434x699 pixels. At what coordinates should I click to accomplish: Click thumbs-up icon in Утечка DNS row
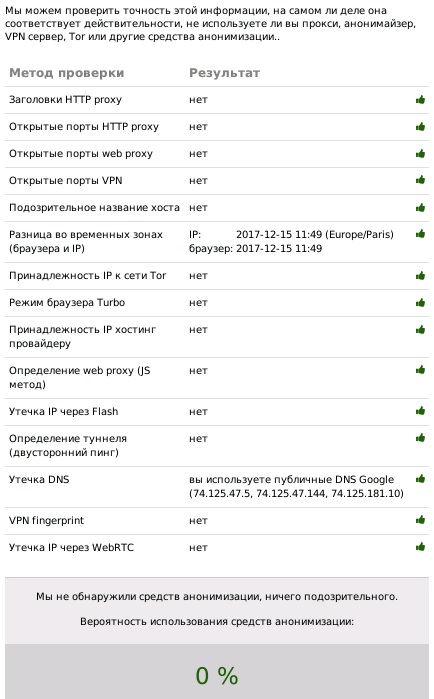point(420,479)
